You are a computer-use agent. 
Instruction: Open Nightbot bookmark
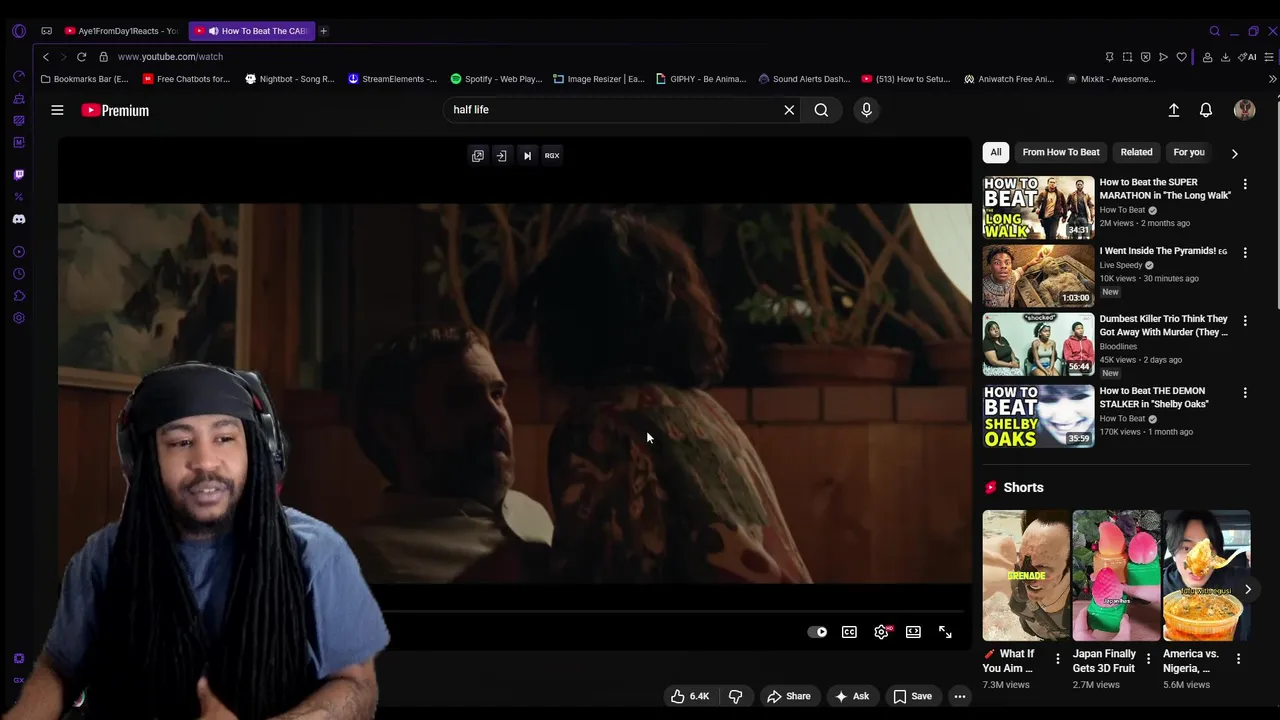290,79
